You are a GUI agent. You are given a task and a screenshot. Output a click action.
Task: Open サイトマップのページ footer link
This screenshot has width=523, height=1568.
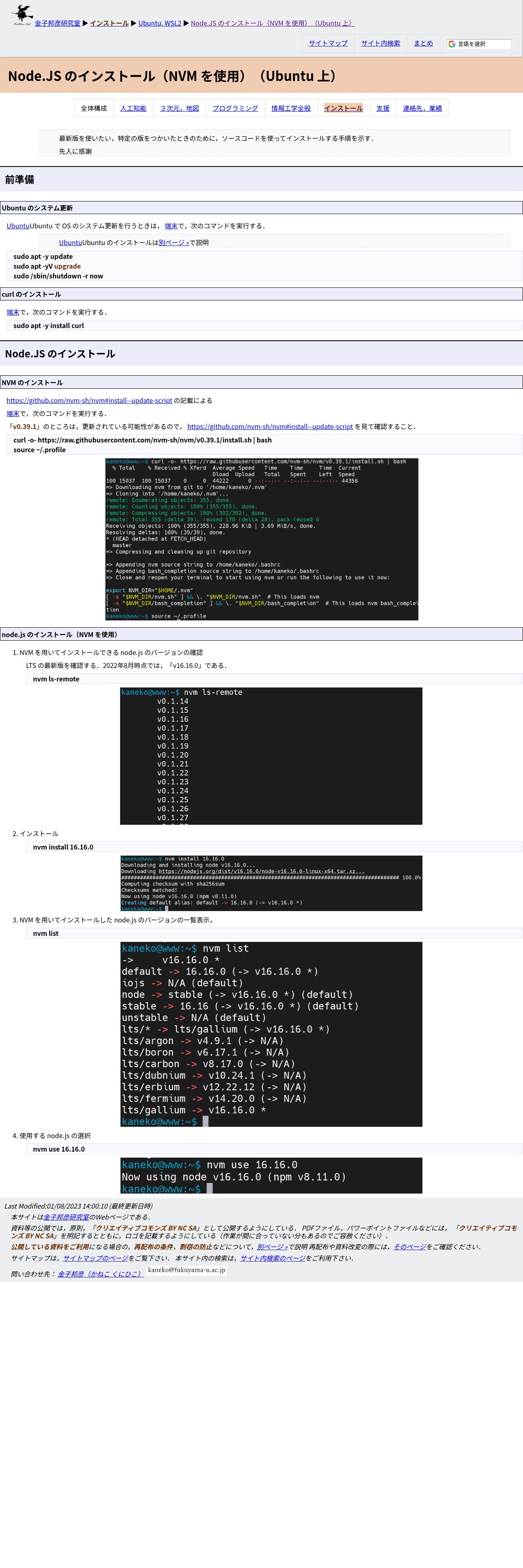[x=96, y=1258]
